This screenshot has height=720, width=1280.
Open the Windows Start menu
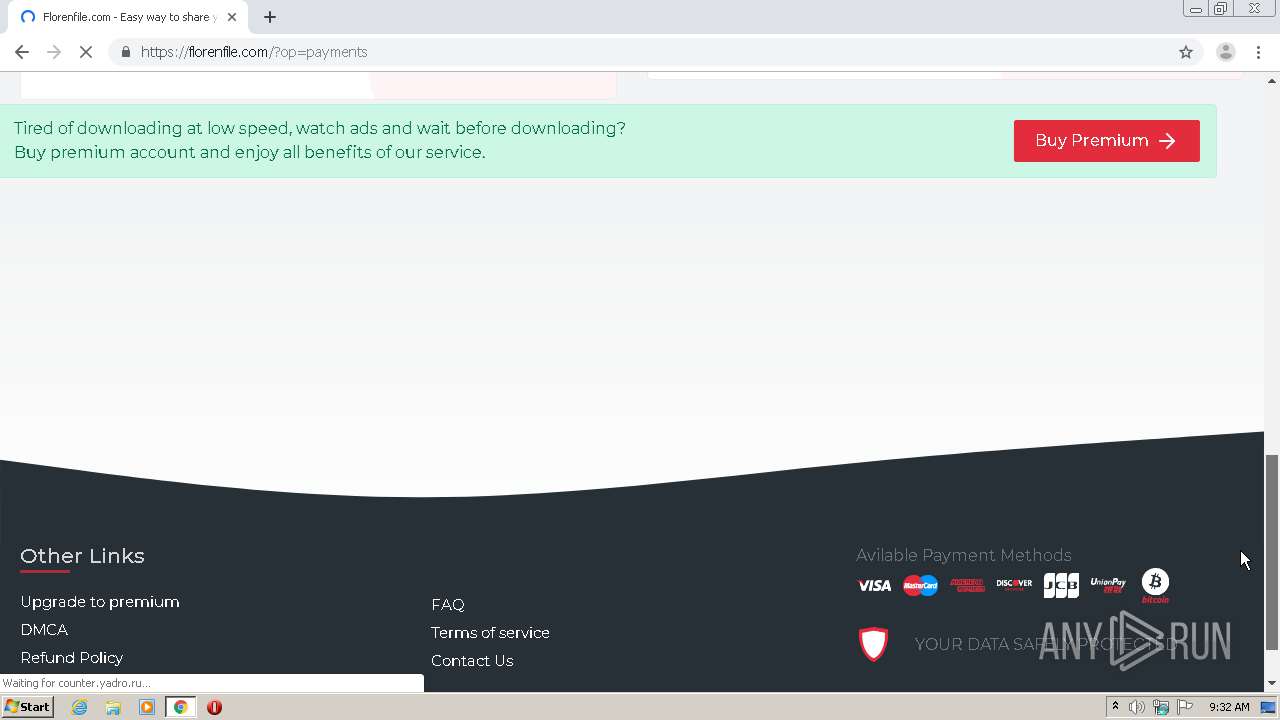click(x=27, y=707)
